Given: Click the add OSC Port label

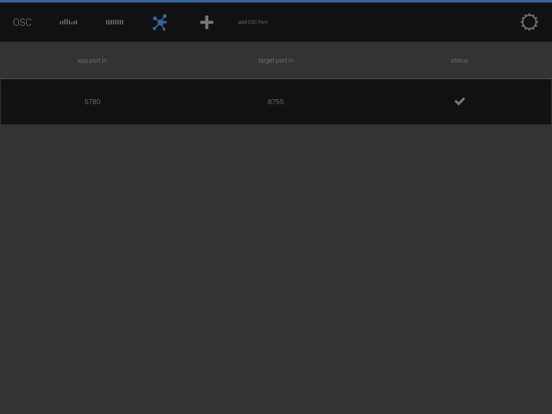Looking at the screenshot, I should pos(252,22).
